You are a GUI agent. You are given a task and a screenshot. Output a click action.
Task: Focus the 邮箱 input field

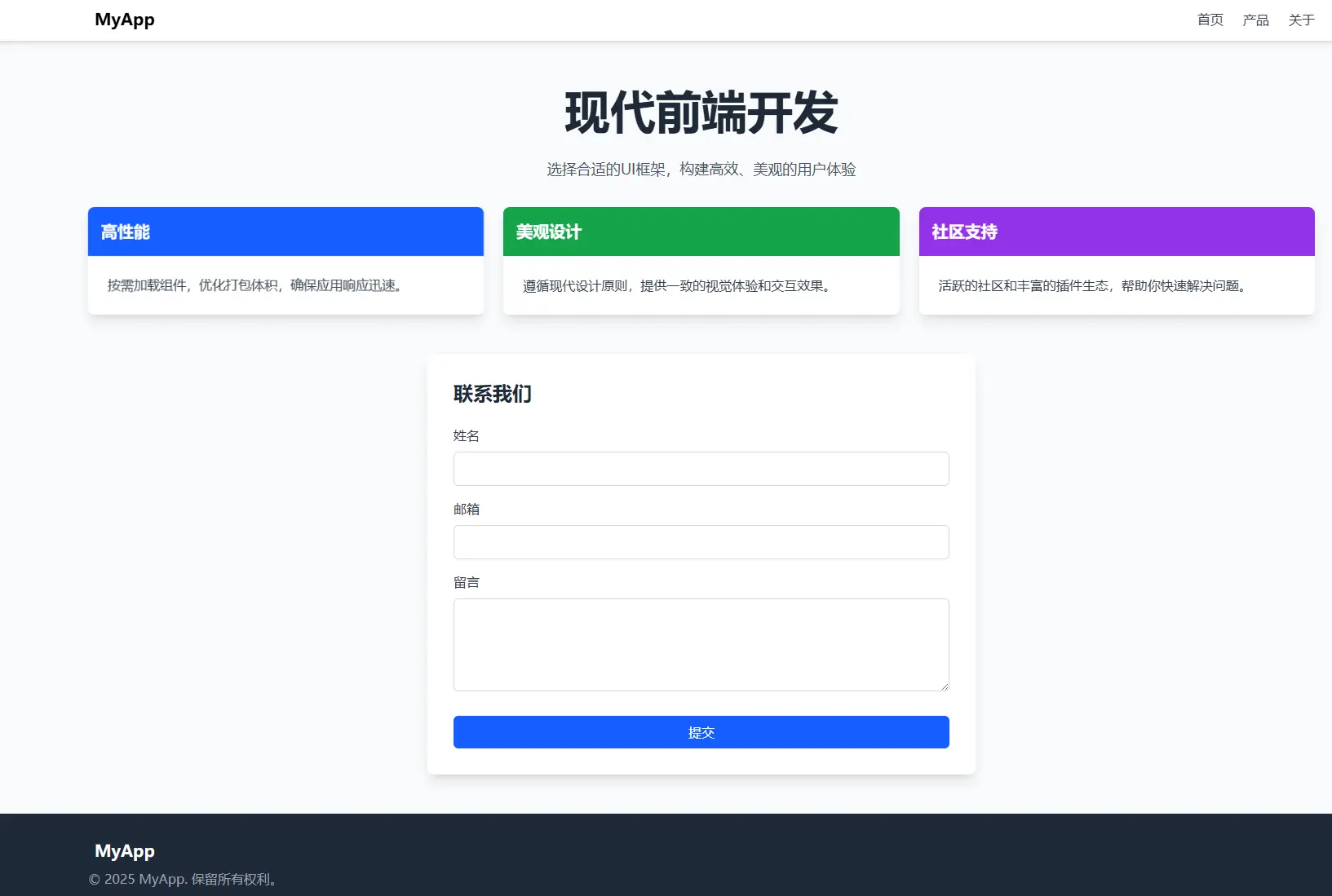(x=701, y=542)
